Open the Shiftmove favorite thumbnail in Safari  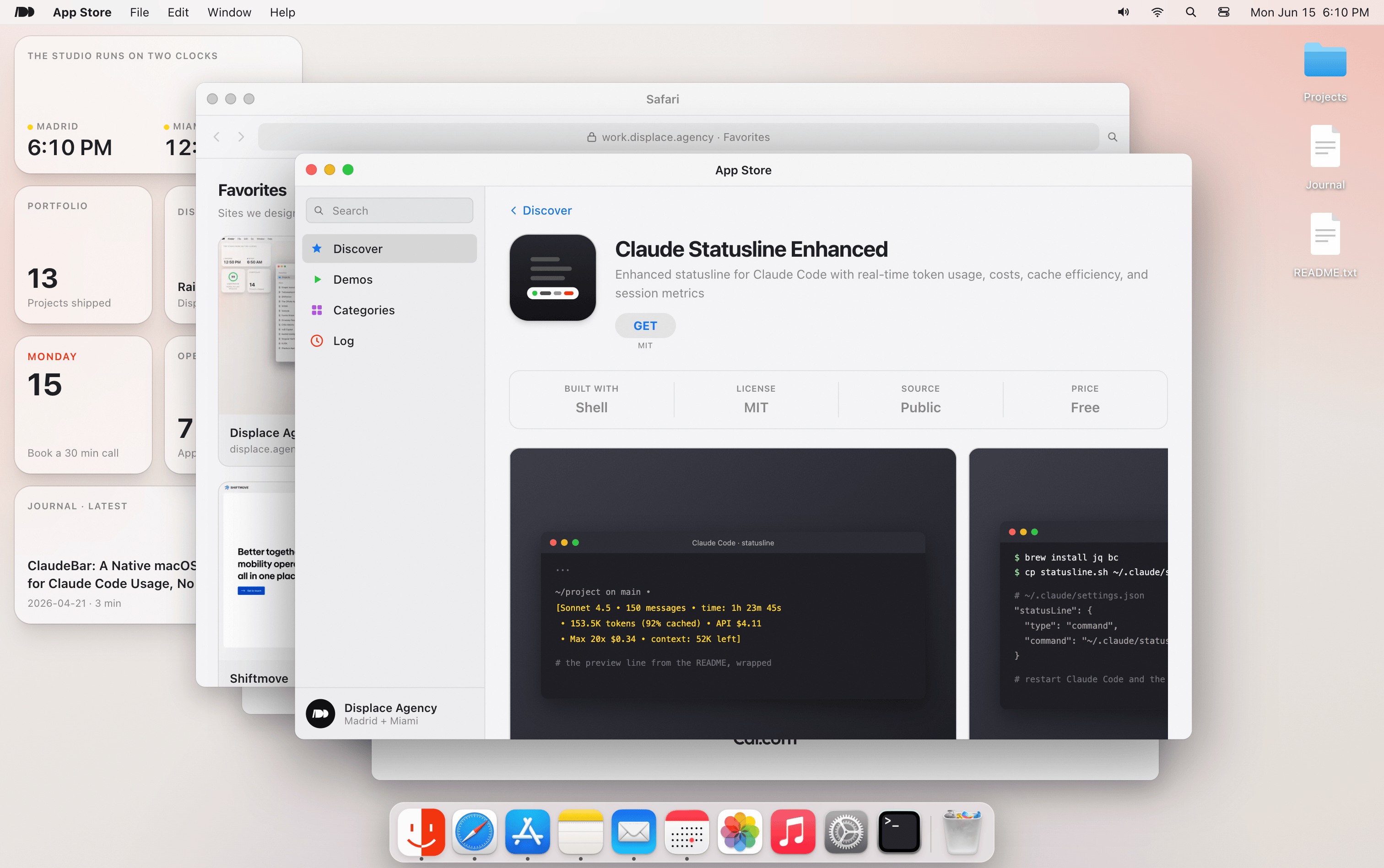coord(257,584)
